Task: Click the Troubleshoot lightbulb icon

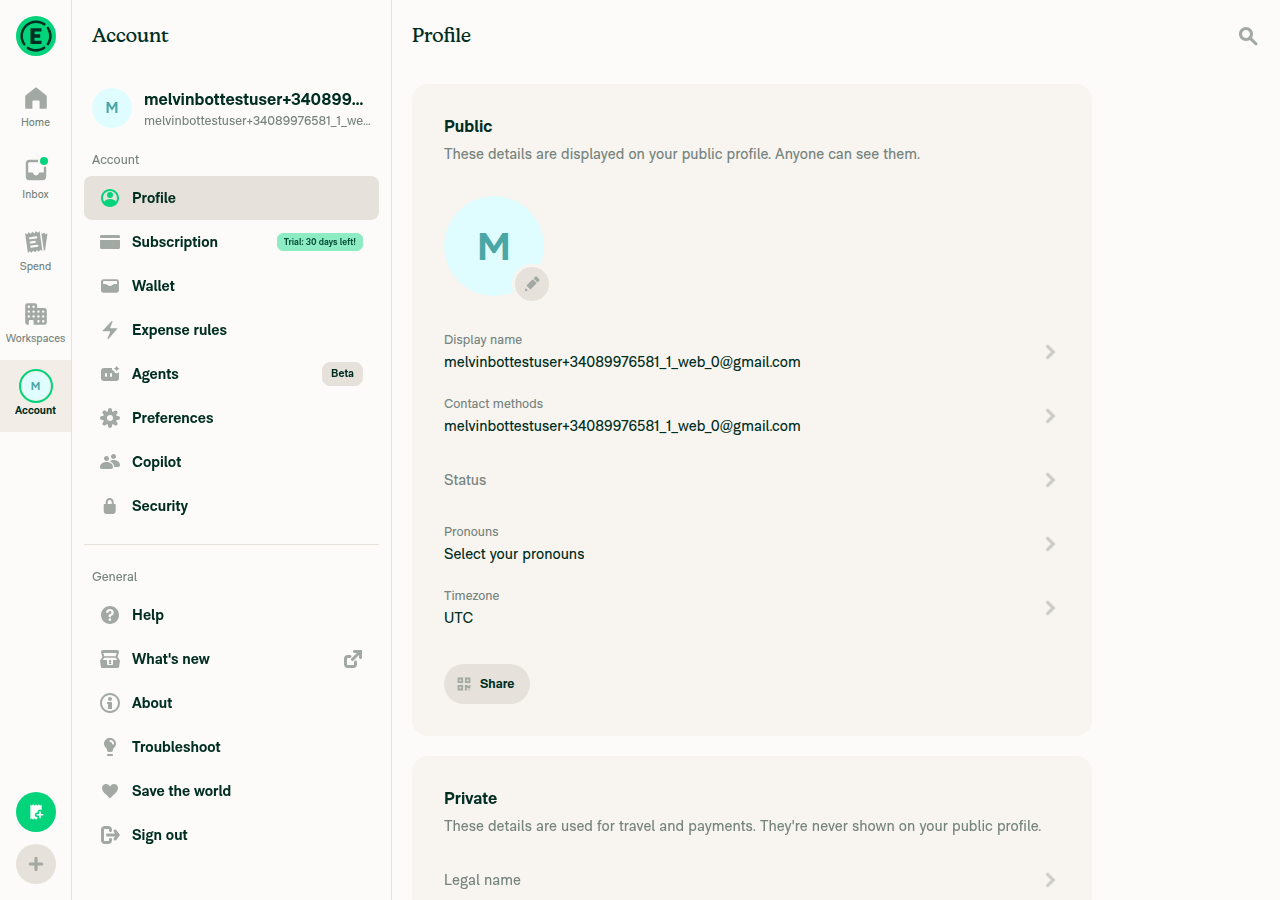Action: 111,747
